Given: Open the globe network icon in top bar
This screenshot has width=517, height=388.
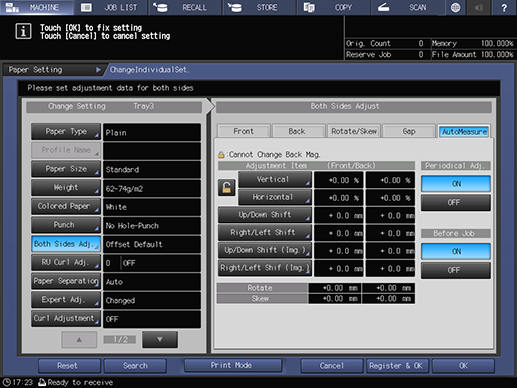Looking at the screenshot, I should coord(455,7).
